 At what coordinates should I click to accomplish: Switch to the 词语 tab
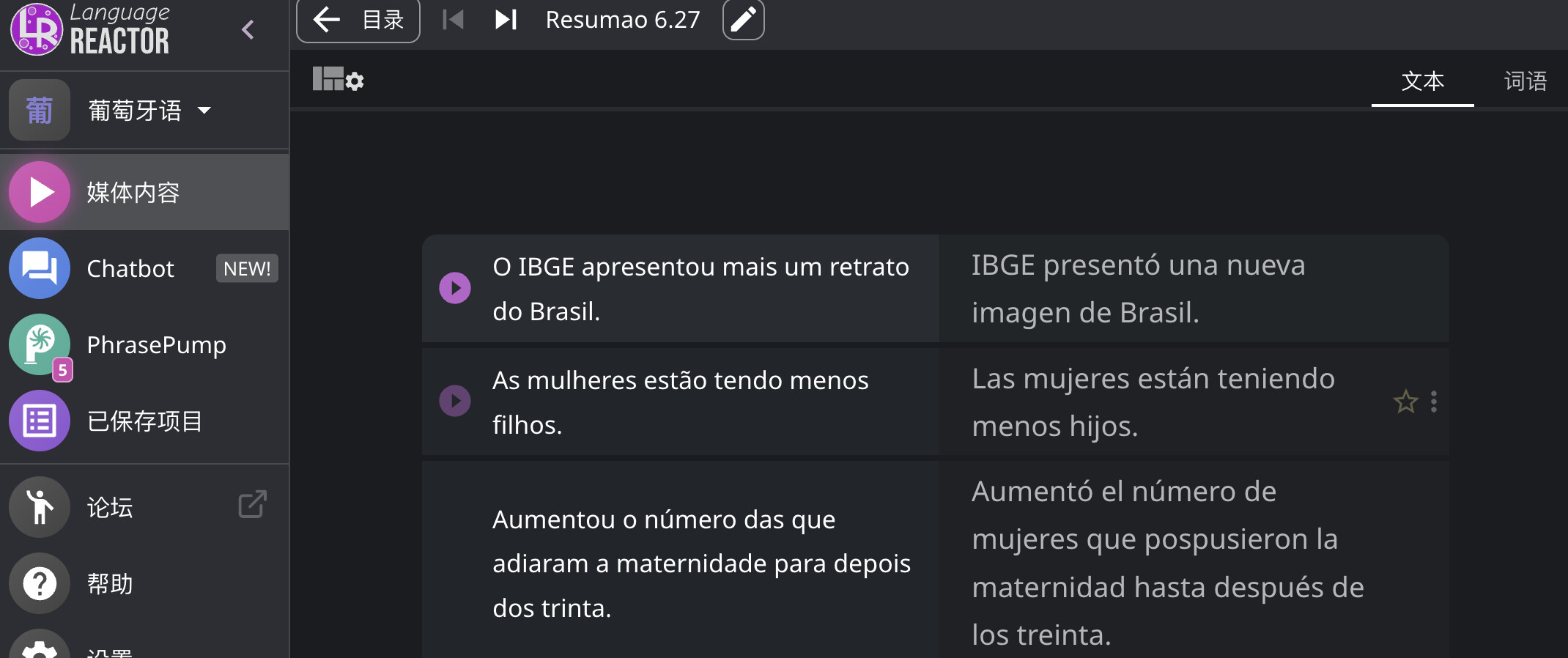click(x=1525, y=81)
